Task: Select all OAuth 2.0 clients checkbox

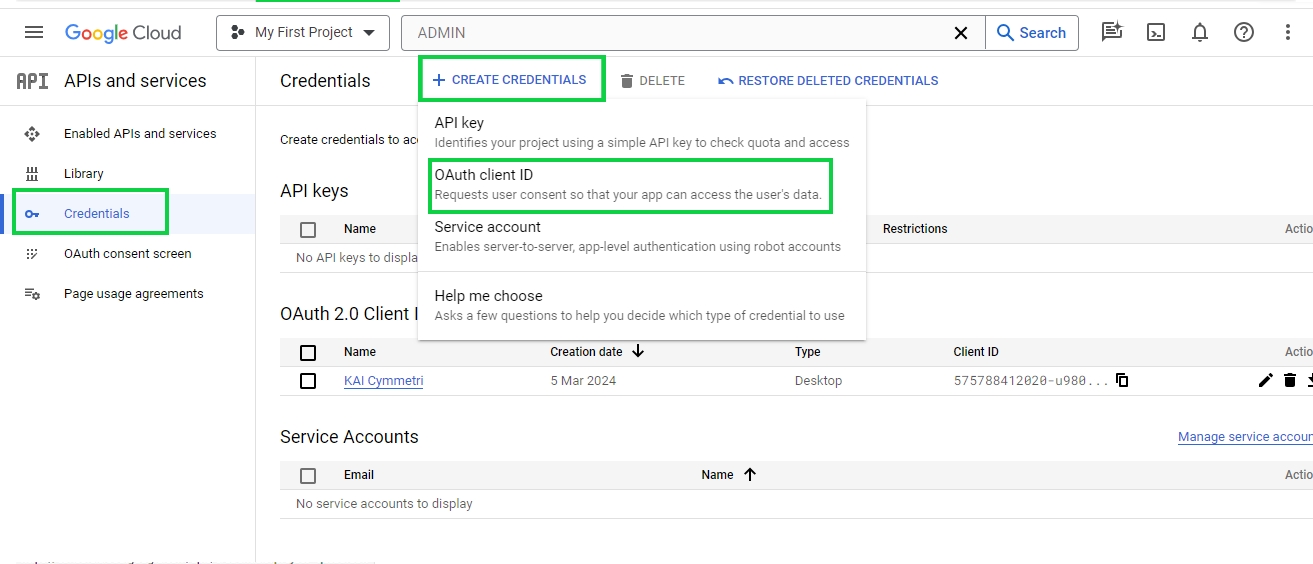Action: [x=308, y=352]
